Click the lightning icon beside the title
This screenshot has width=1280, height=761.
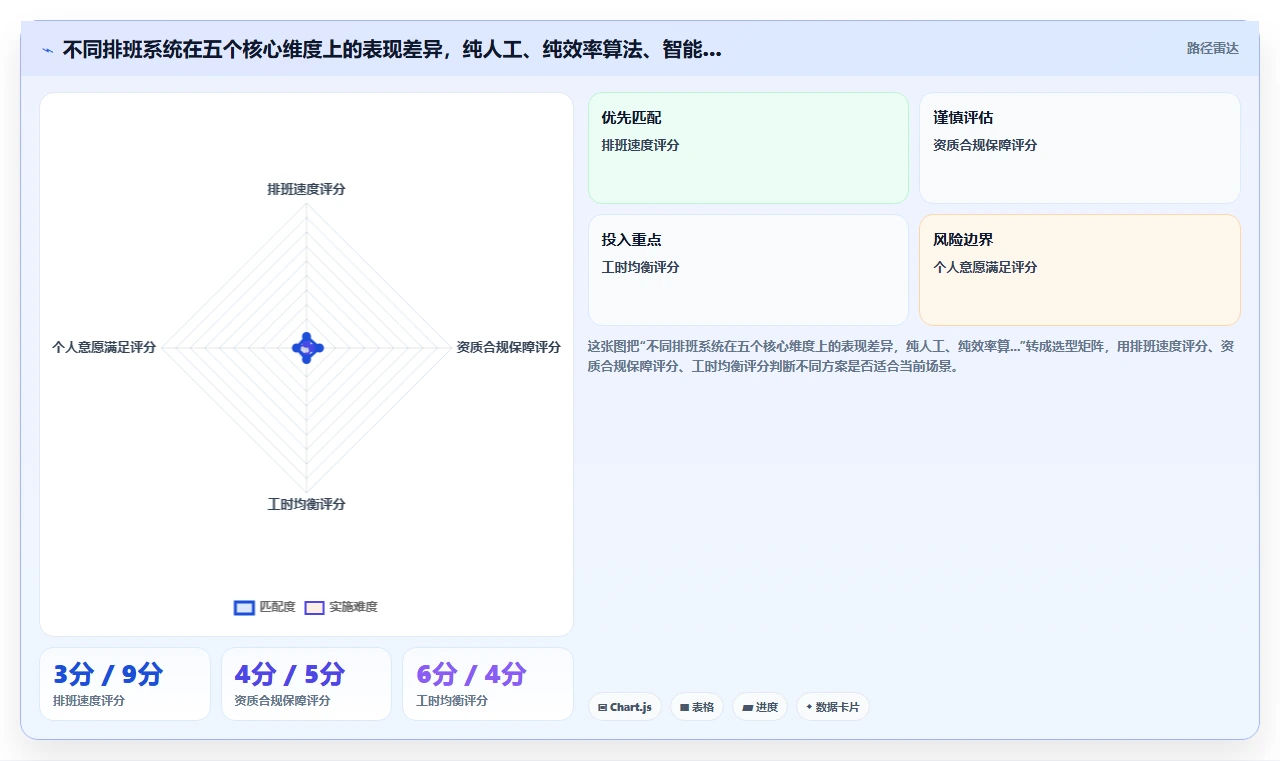[x=47, y=49]
